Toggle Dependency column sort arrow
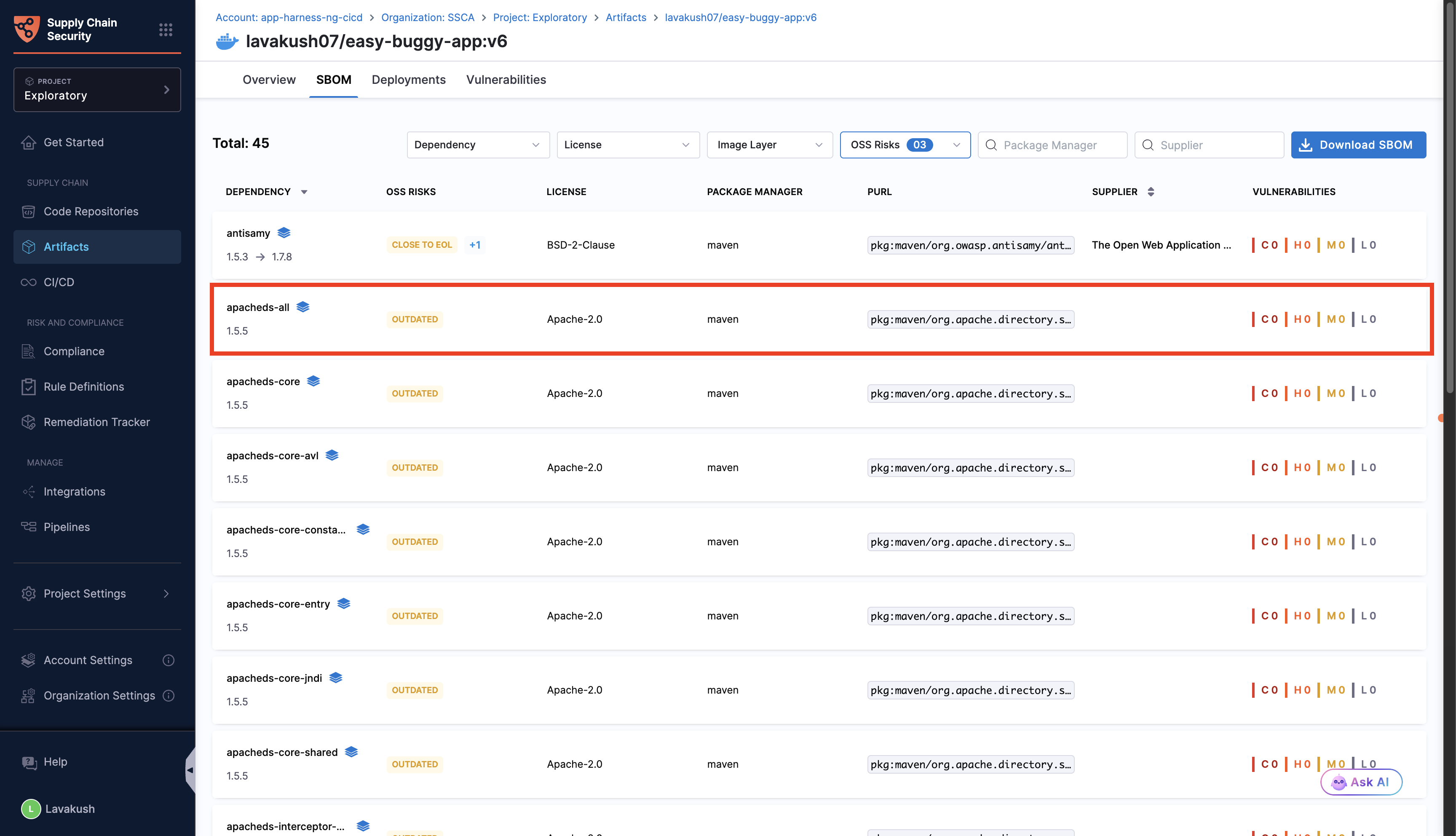 (304, 192)
